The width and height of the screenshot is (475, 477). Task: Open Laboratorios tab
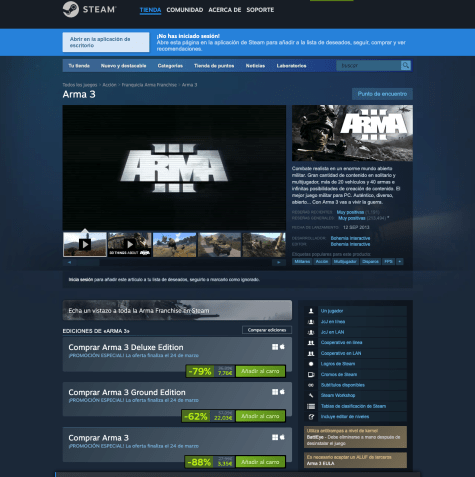pyautogui.click(x=291, y=66)
